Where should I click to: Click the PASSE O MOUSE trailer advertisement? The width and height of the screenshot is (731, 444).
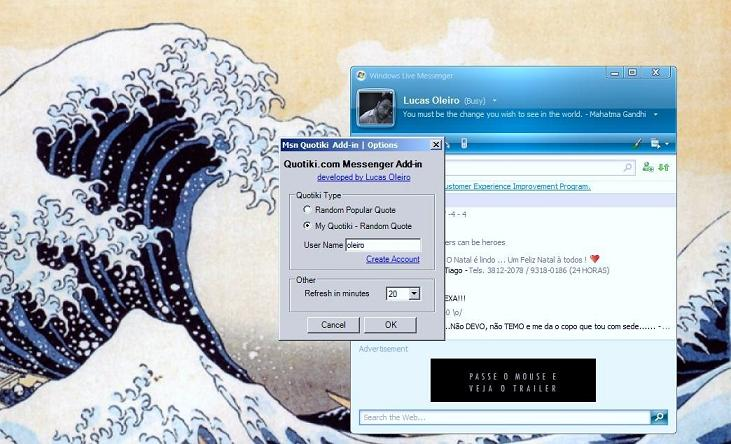(x=513, y=380)
